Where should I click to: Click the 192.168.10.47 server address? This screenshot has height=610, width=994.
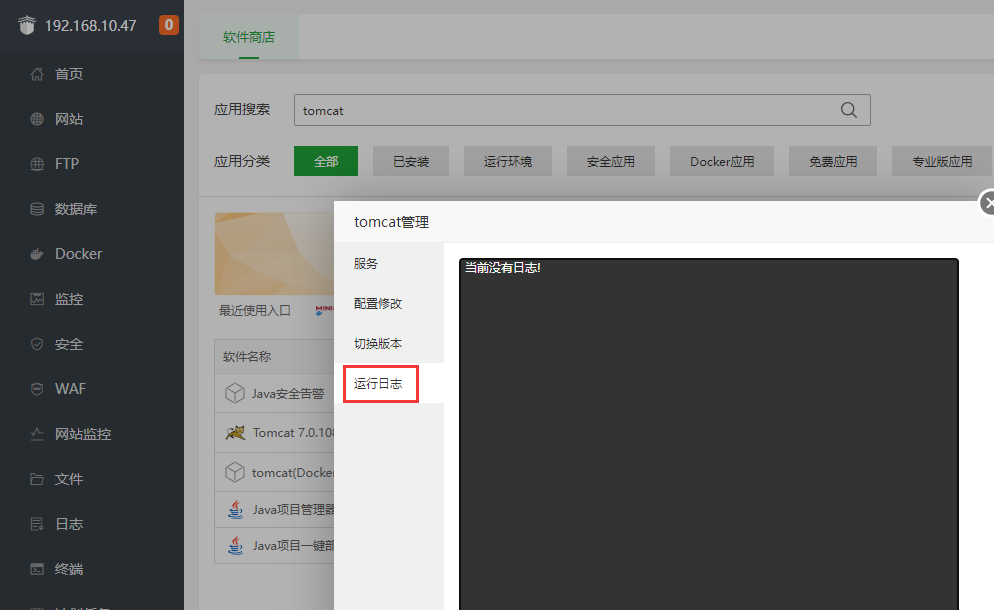(x=91, y=25)
